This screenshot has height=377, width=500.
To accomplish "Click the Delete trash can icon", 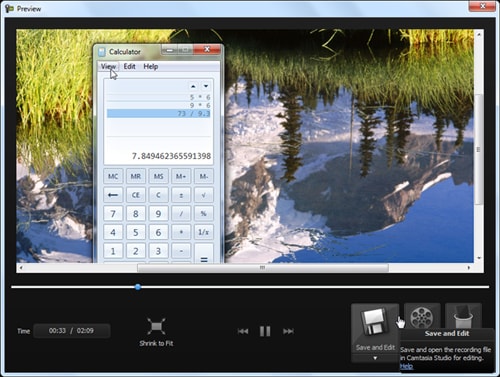I will (463, 317).
